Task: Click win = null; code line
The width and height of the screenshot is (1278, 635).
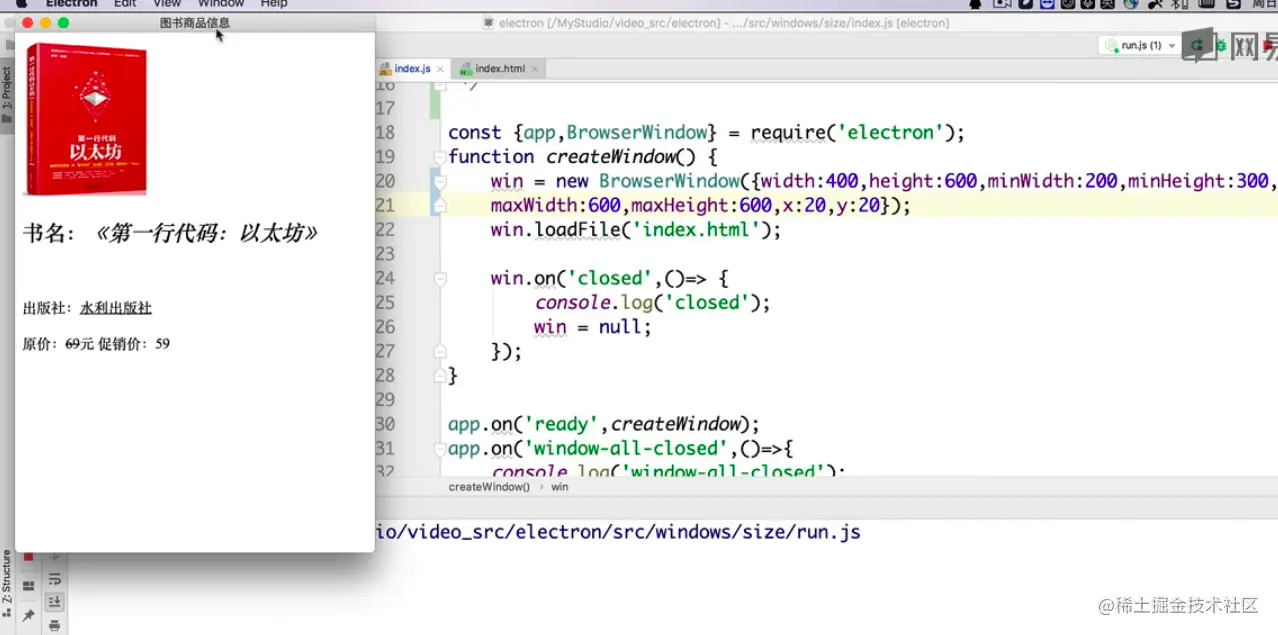Action: coord(593,327)
